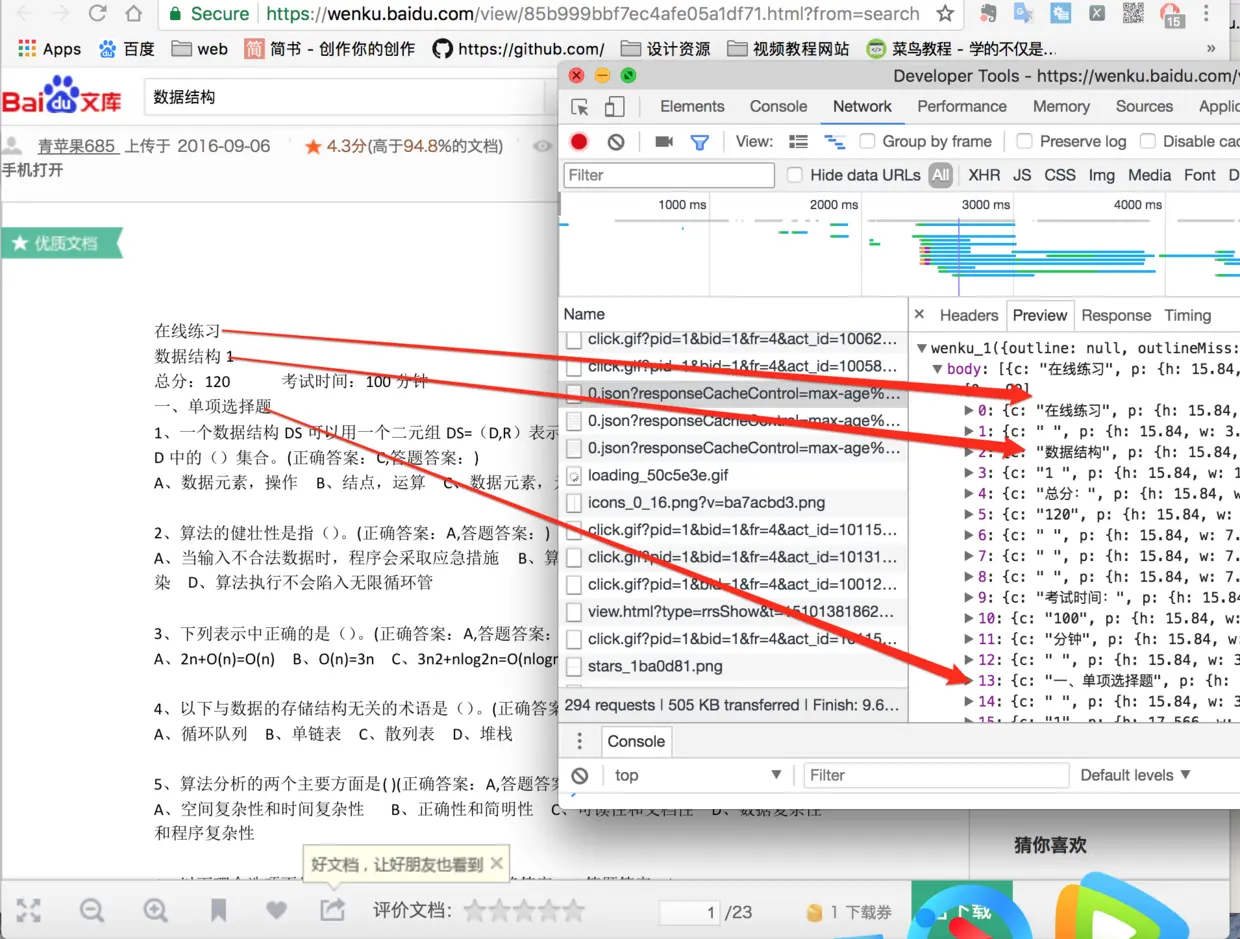Filter network requests by XHR
Screen dimensions: 1240x939
pos(984,175)
